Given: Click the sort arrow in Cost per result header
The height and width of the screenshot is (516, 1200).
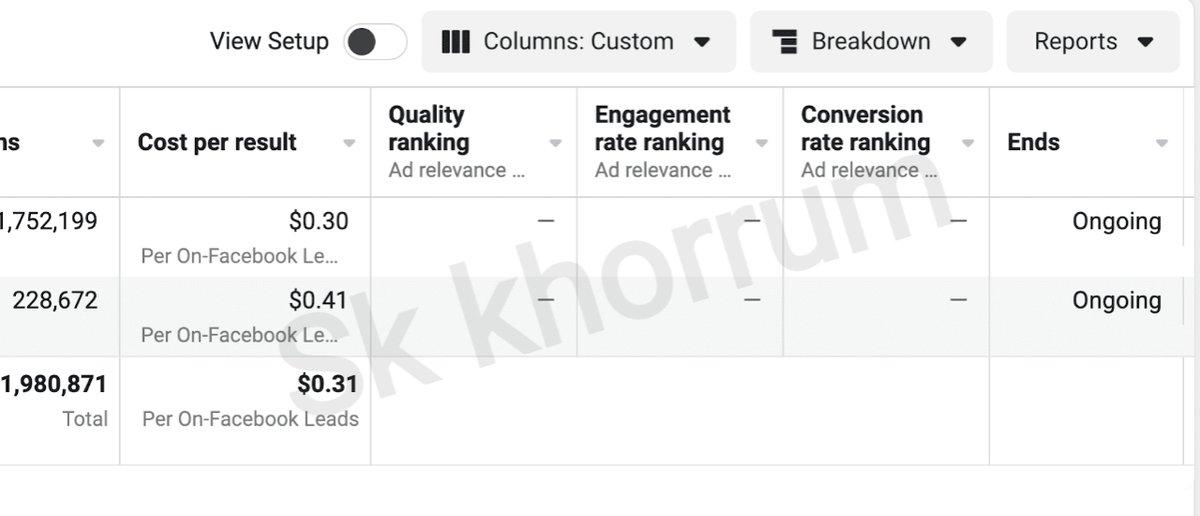Looking at the screenshot, I should point(349,143).
